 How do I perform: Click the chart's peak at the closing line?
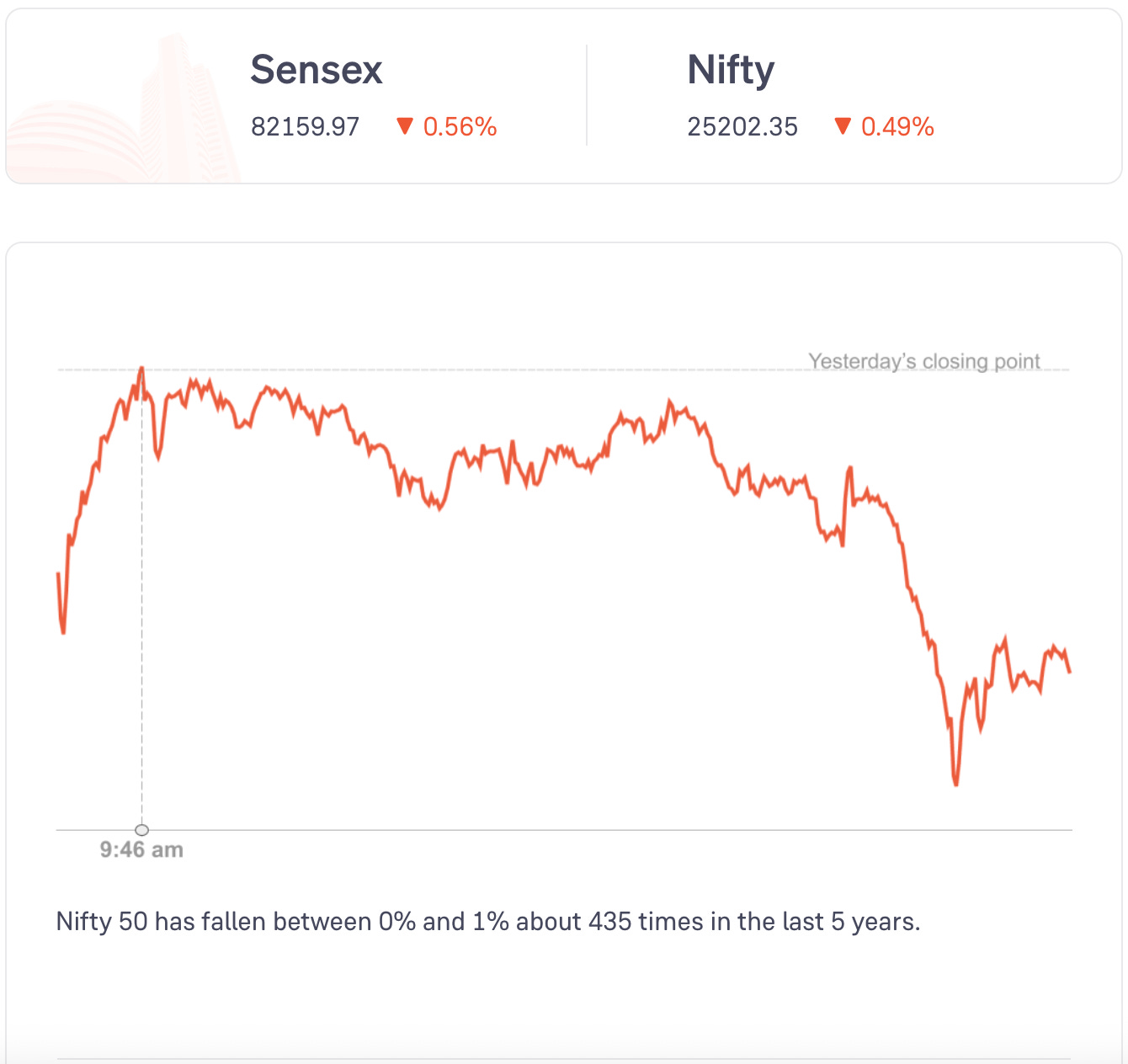tap(141, 369)
